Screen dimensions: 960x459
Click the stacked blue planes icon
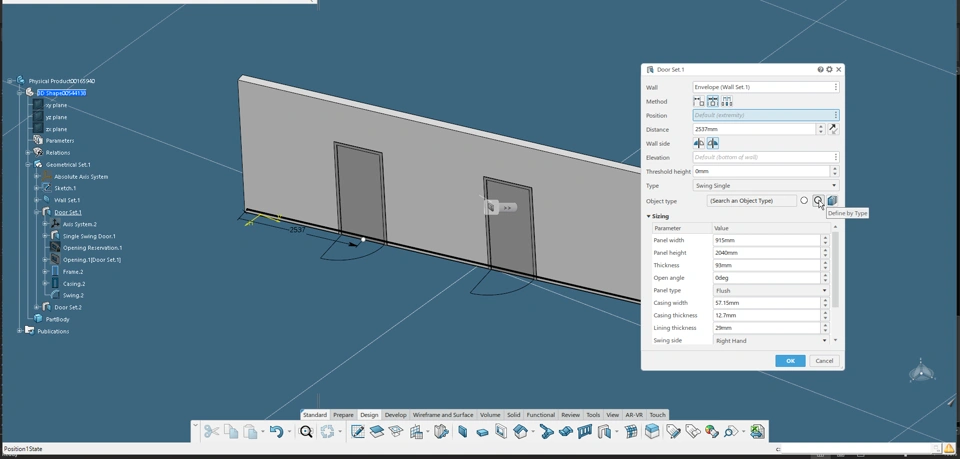pos(377,431)
